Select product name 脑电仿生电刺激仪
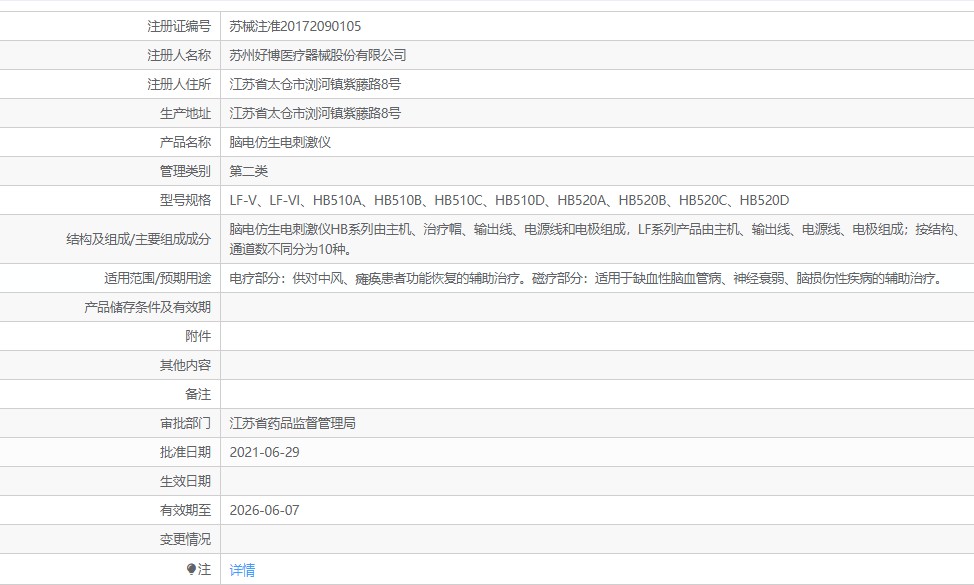Screen dimensions: 974x585 point(280,142)
